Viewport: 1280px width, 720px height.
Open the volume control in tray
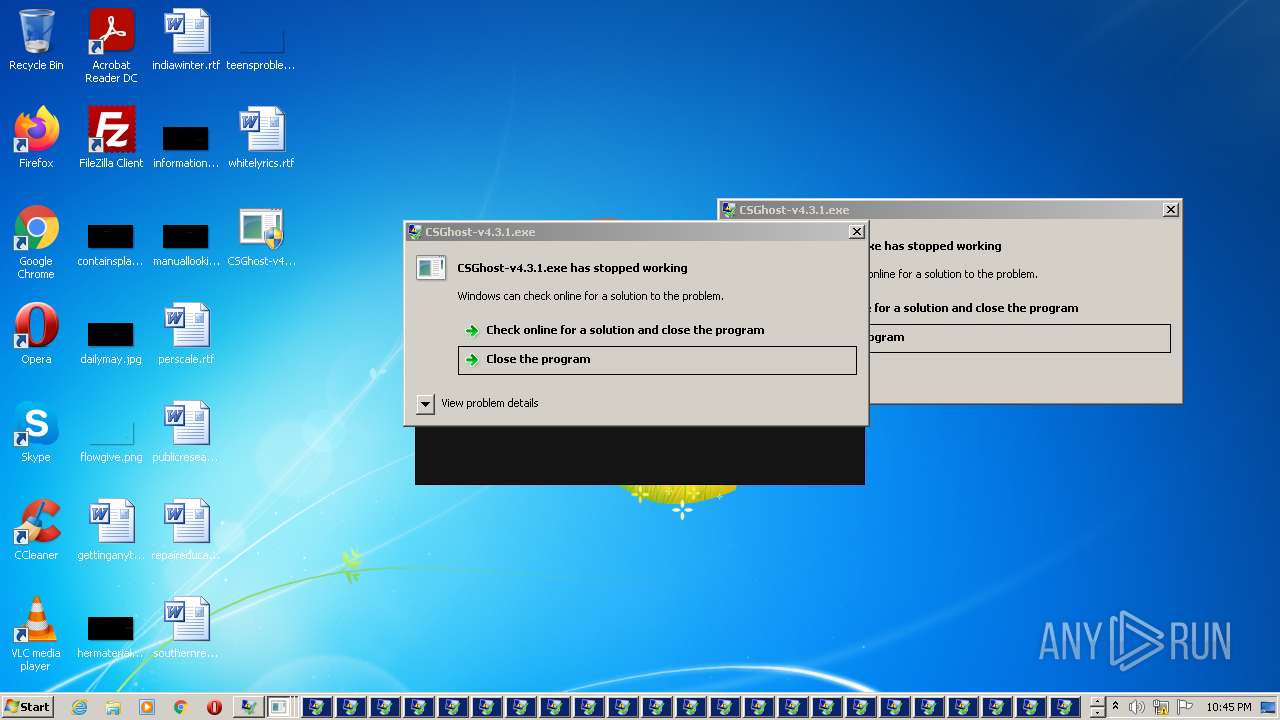point(1137,707)
